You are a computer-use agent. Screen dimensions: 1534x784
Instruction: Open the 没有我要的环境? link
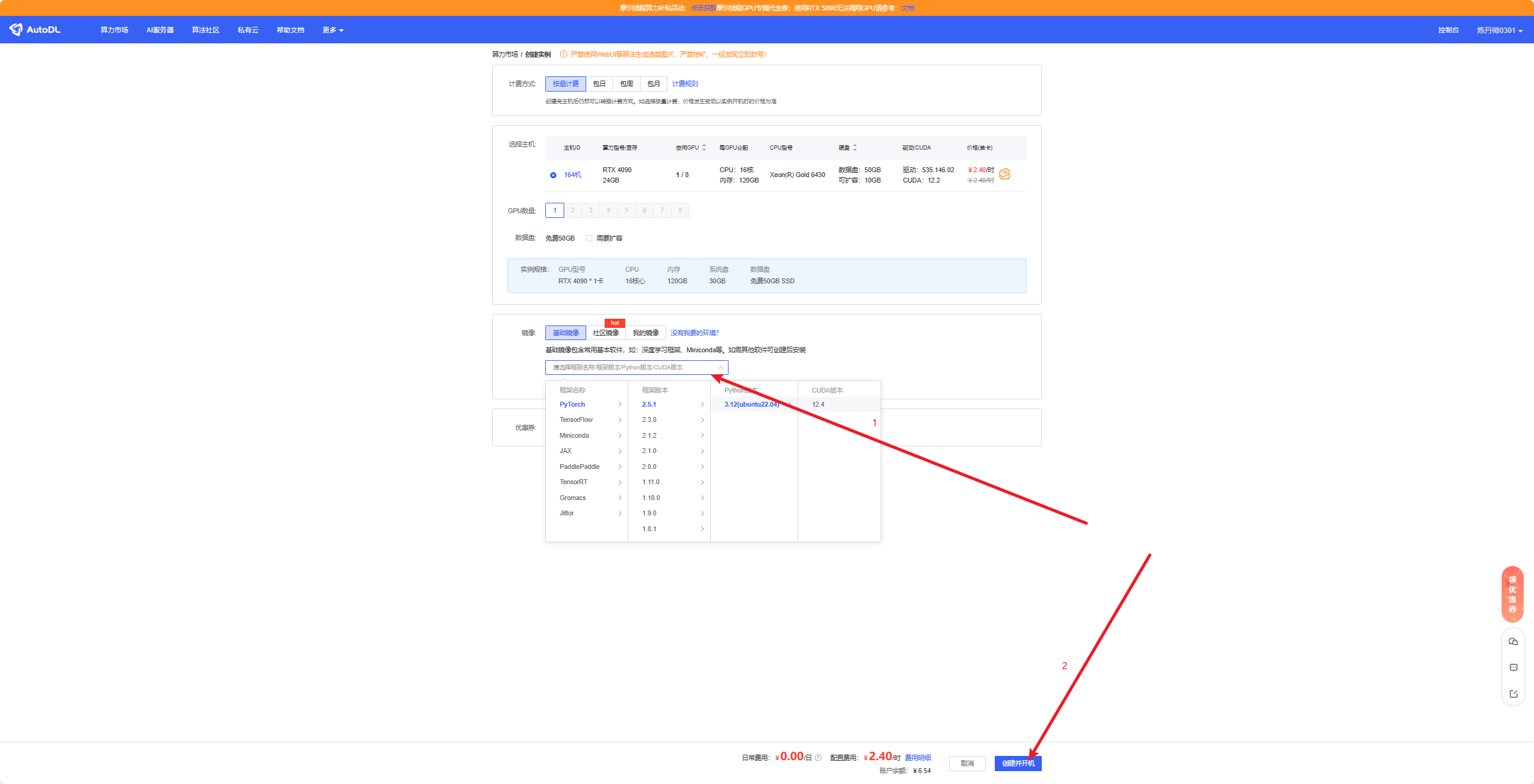pos(695,333)
